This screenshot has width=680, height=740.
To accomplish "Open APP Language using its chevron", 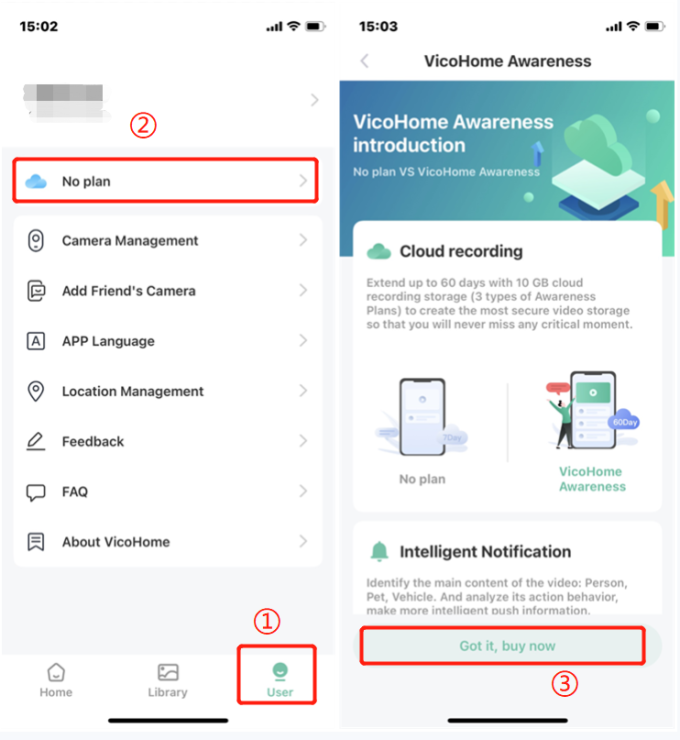I will (x=303, y=340).
